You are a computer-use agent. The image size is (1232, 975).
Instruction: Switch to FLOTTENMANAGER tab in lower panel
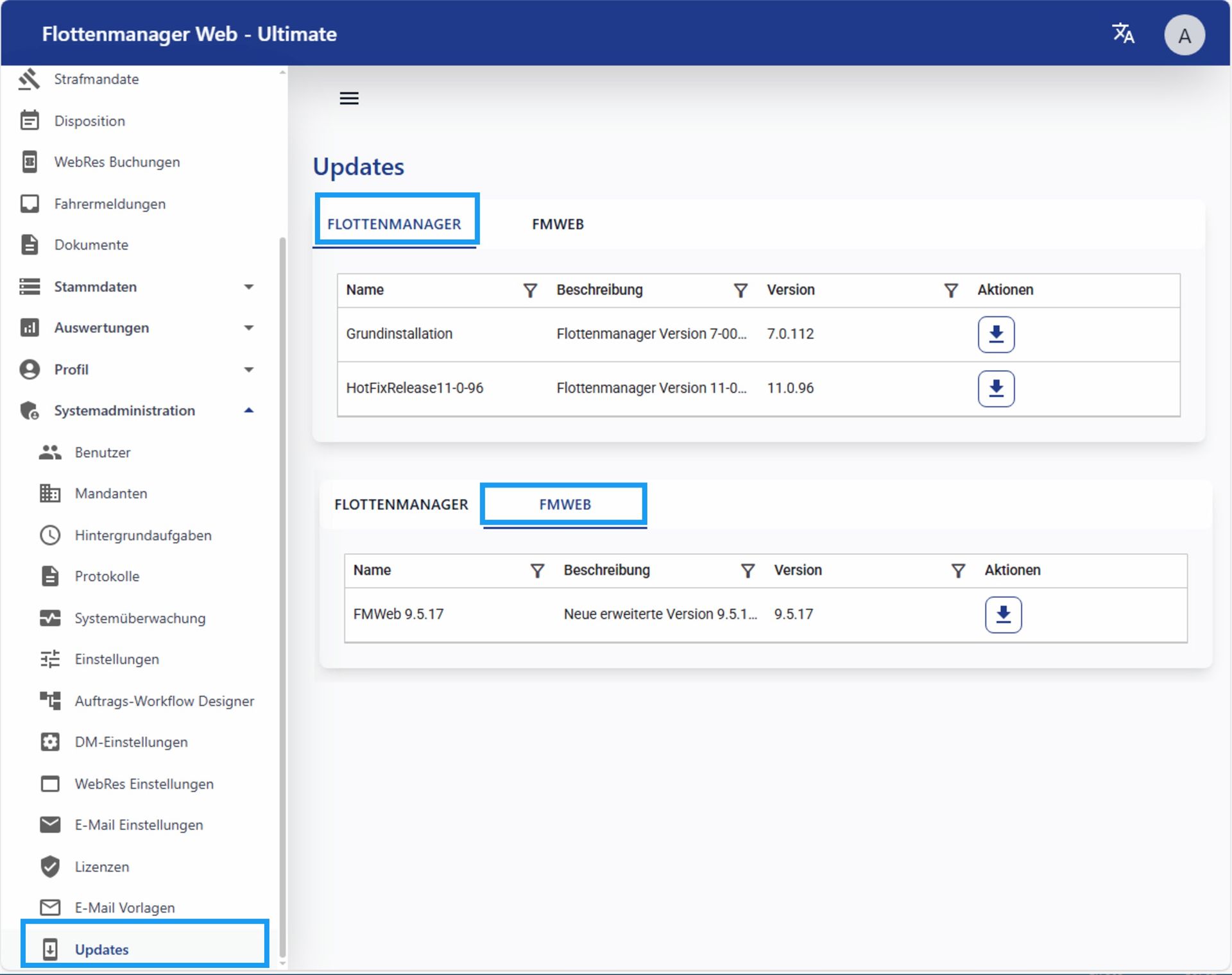click(401, 505)
